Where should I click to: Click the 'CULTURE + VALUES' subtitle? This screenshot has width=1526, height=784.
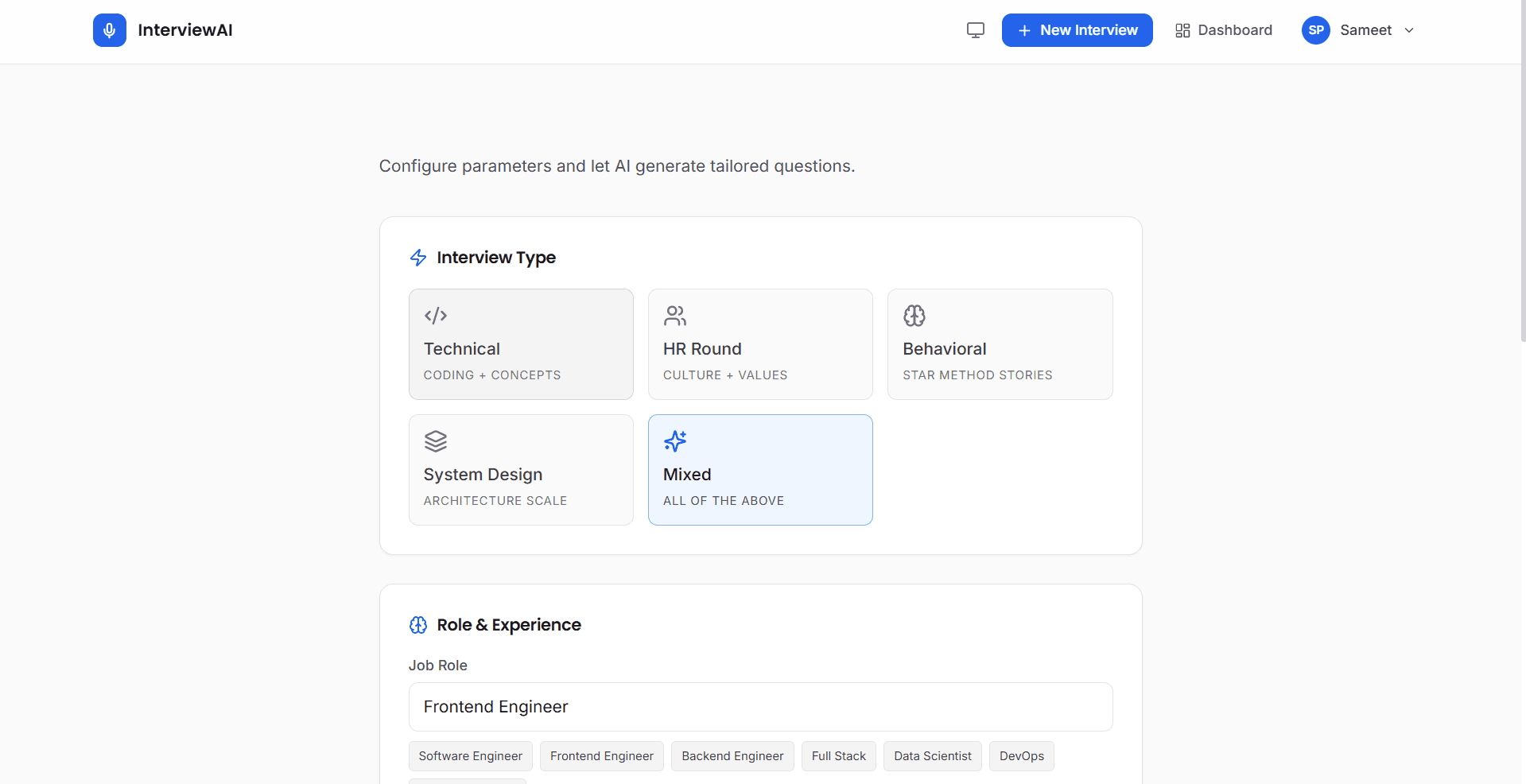725,375
